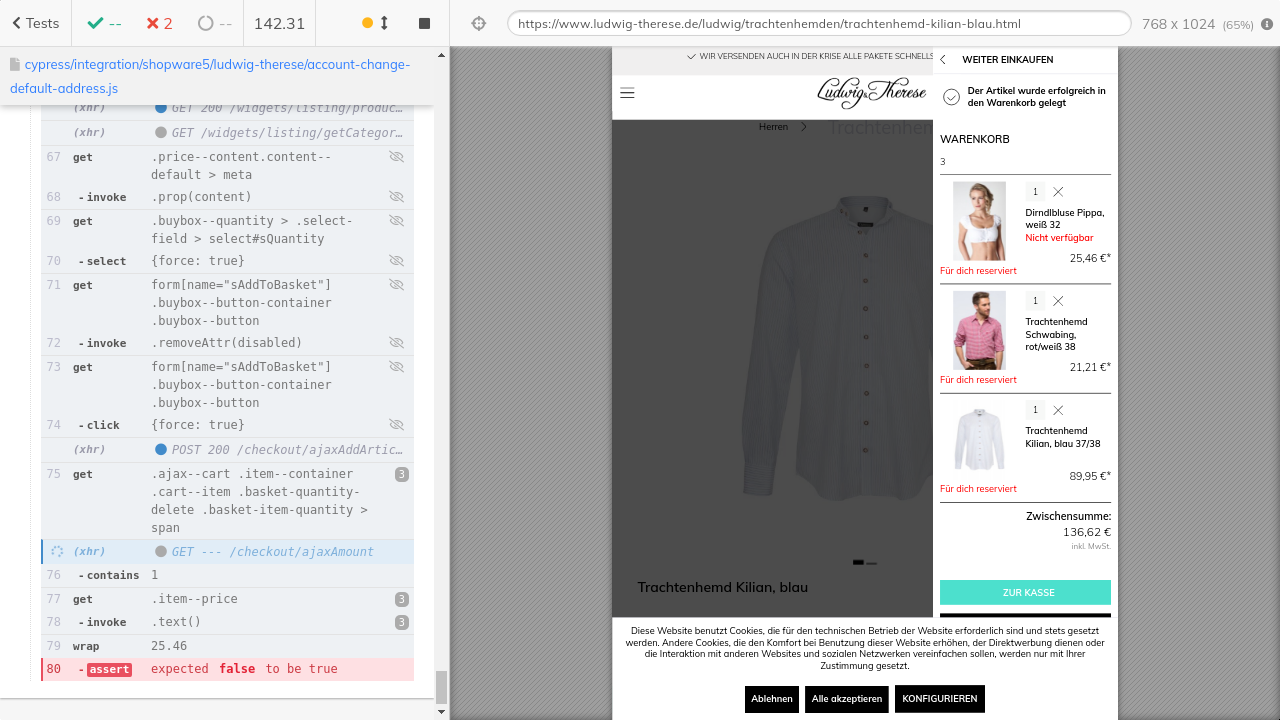1280x720 pixels.
Task: Click eye-slash icon on command row 67
Action: 396,157
